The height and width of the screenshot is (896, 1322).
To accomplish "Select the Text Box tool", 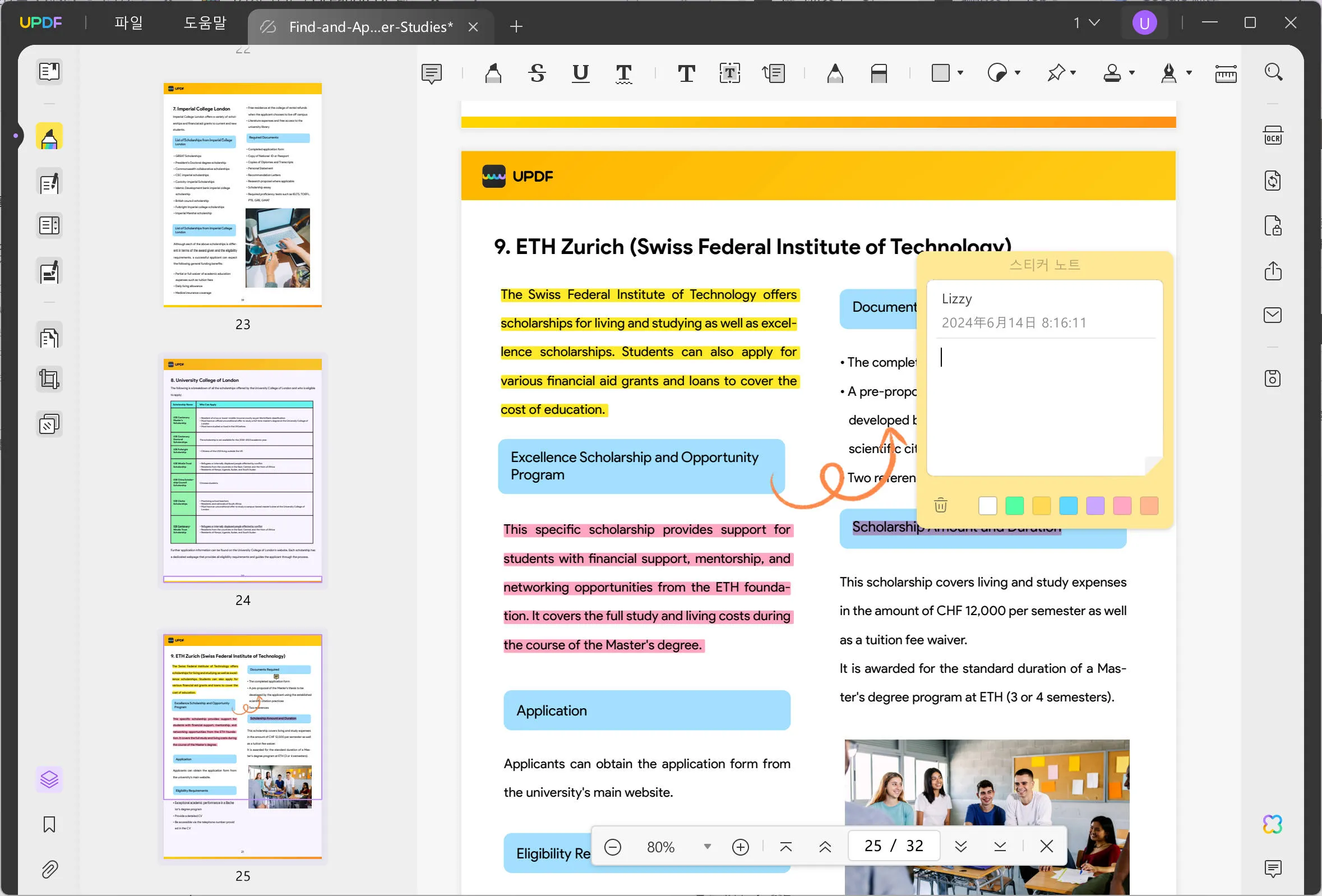I will pyautogui.click(x=730, y=73).
